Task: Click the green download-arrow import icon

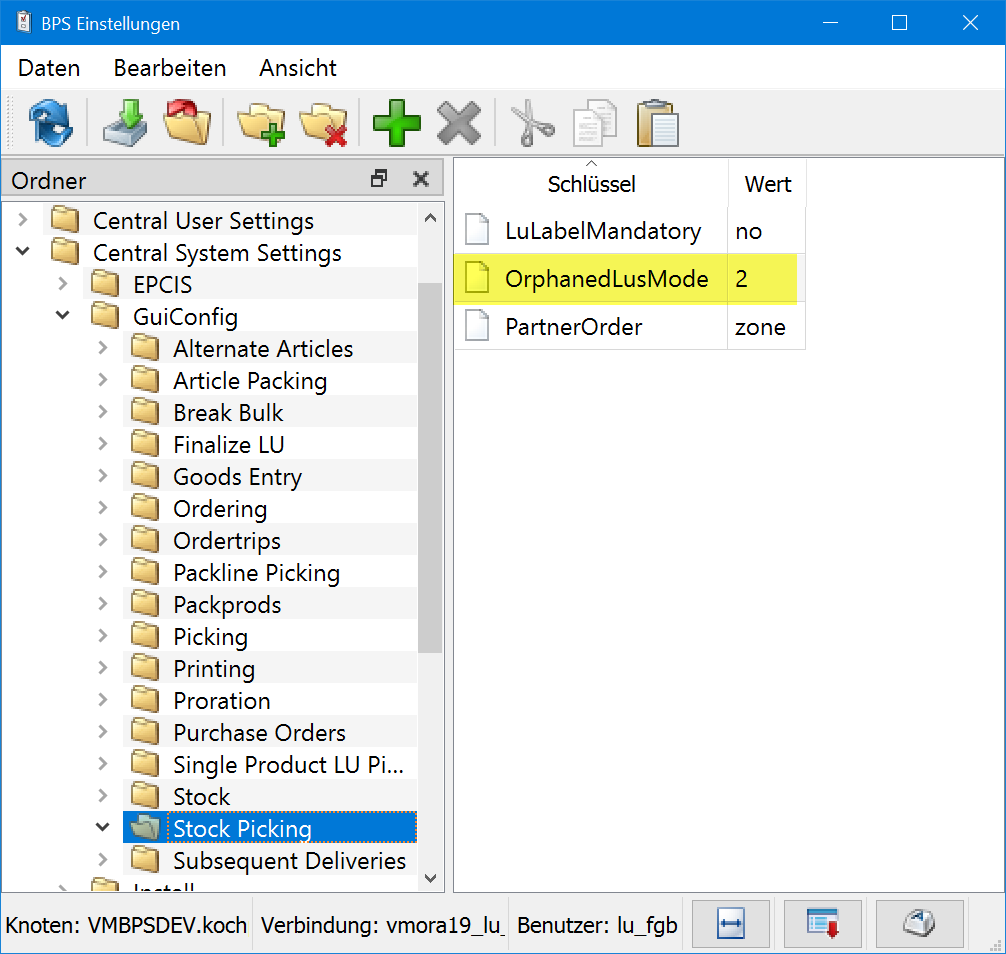Action: pos(125,124)
